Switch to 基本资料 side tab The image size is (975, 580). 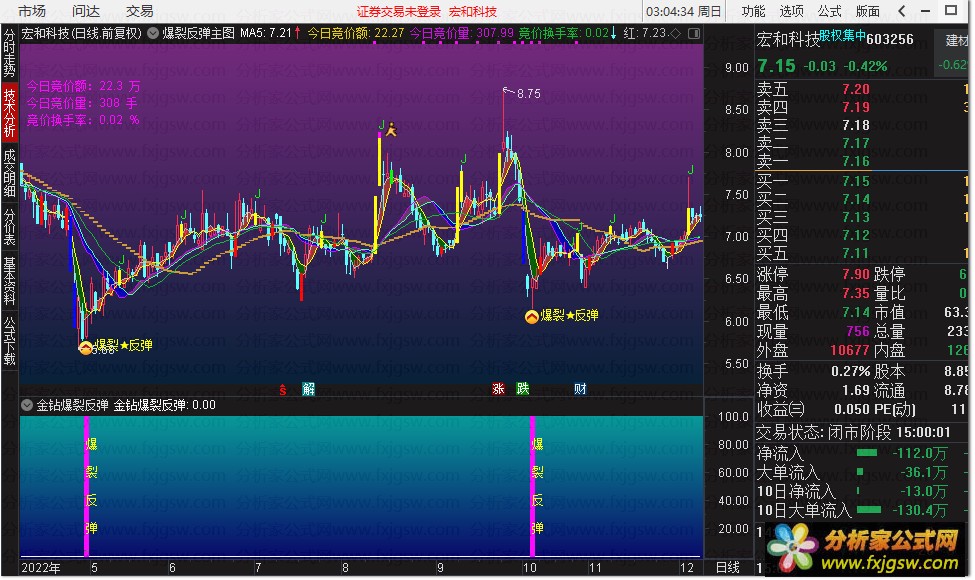tap(9, 280)
